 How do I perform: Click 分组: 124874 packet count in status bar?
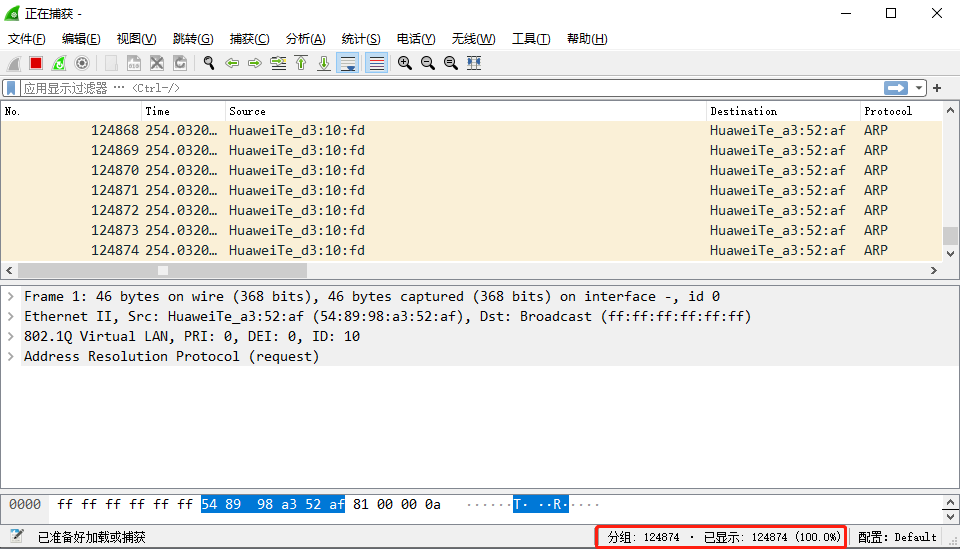(x=643, y=537)
